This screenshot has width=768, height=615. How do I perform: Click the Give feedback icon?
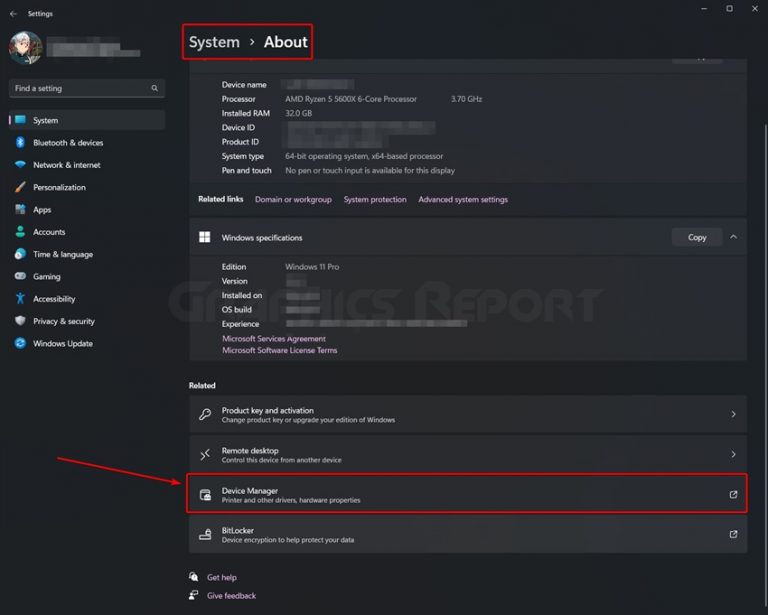(x=194, y=595)
